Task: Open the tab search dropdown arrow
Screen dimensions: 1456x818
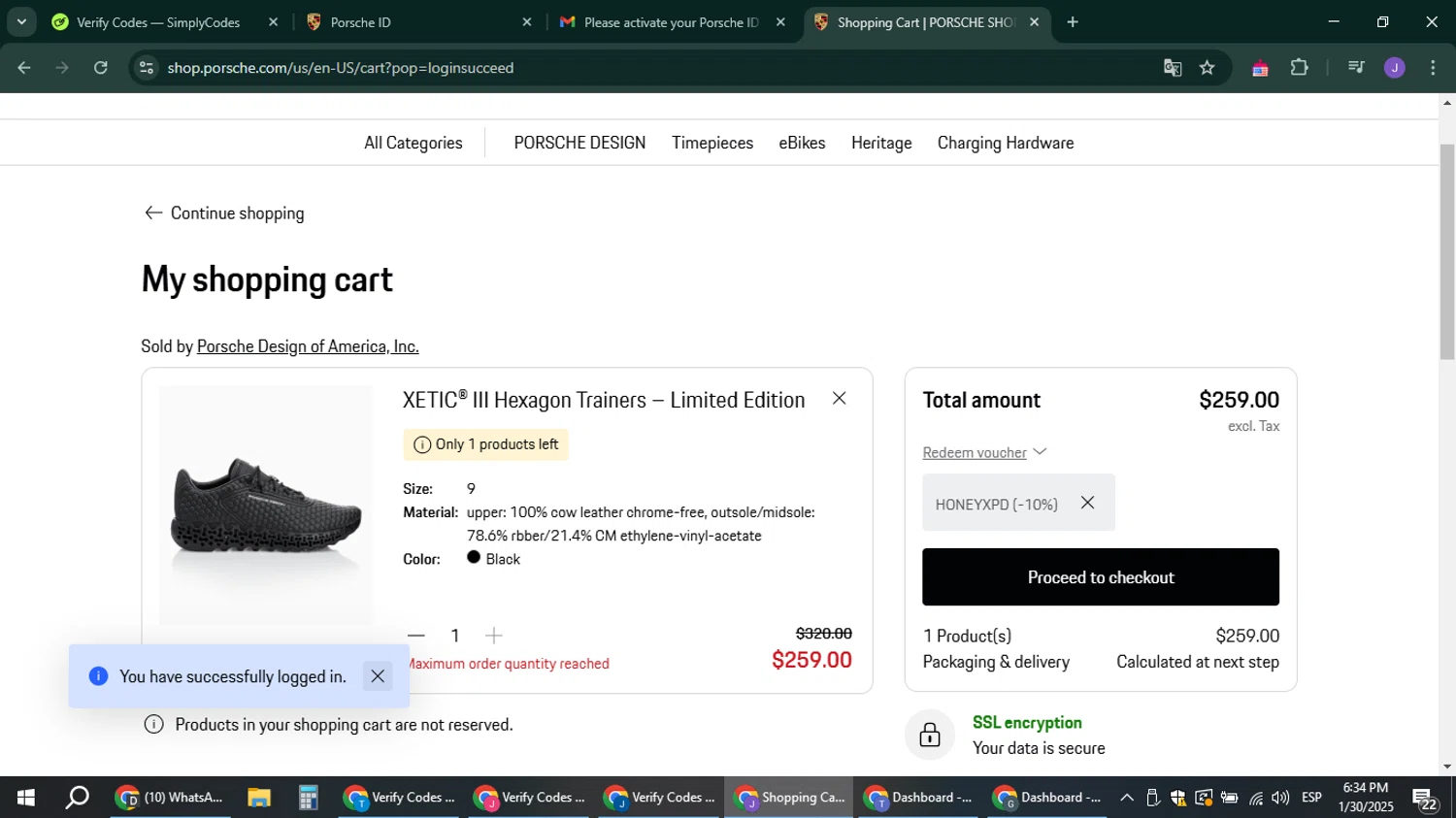Action: (21, 22)
